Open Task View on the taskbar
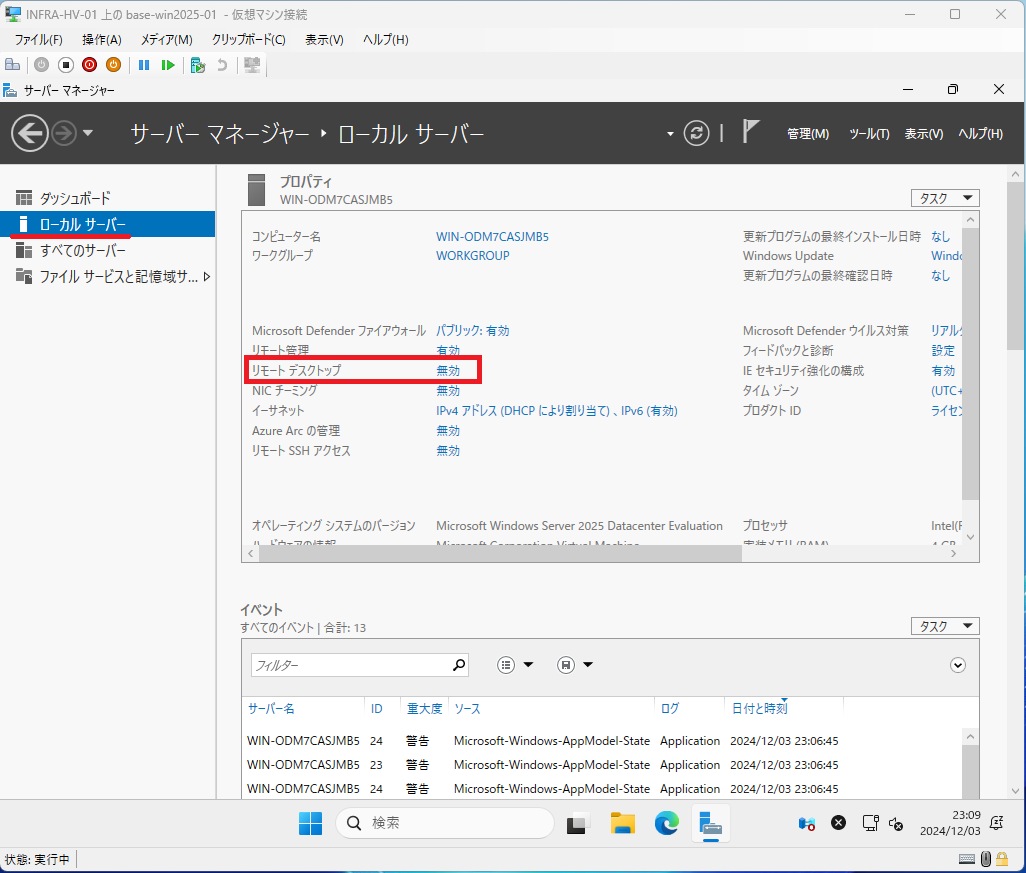 [578, 823]
